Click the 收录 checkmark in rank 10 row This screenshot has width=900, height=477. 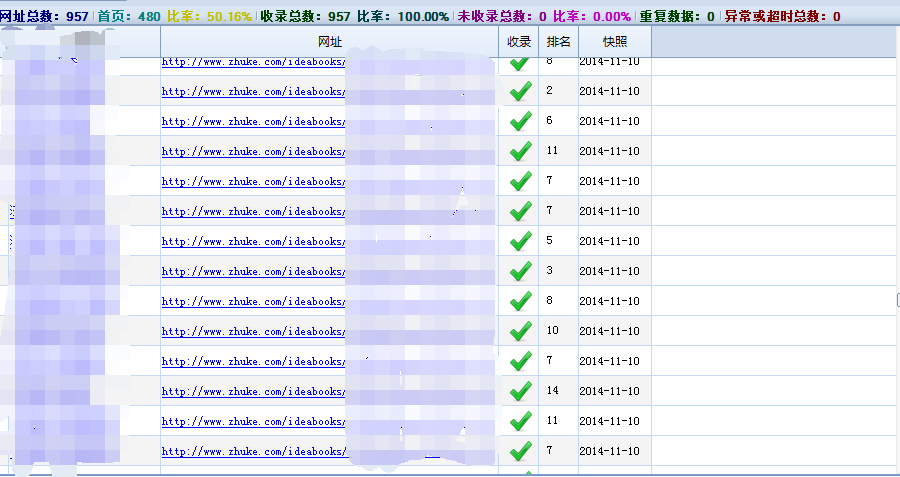(519, 331)
